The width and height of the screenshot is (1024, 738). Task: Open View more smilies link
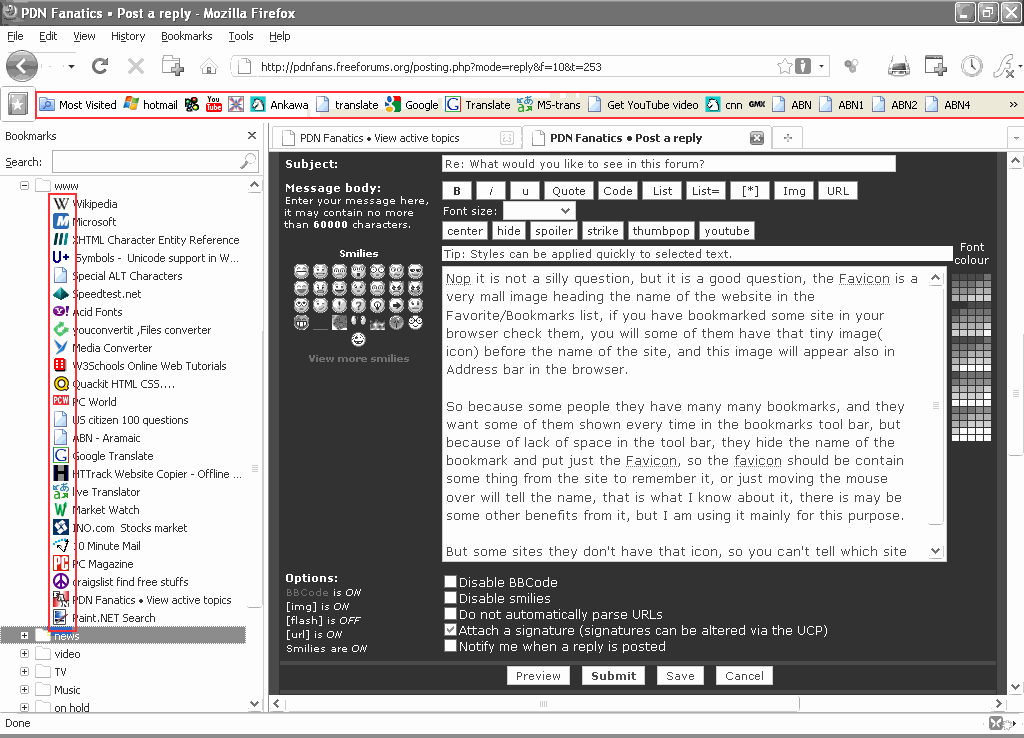coord(359,358)
